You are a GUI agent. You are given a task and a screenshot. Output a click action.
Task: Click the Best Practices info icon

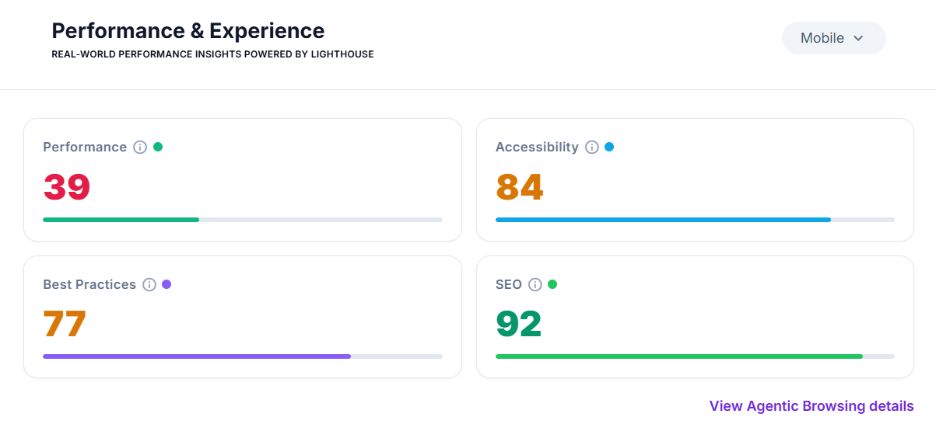click(149, 285)
